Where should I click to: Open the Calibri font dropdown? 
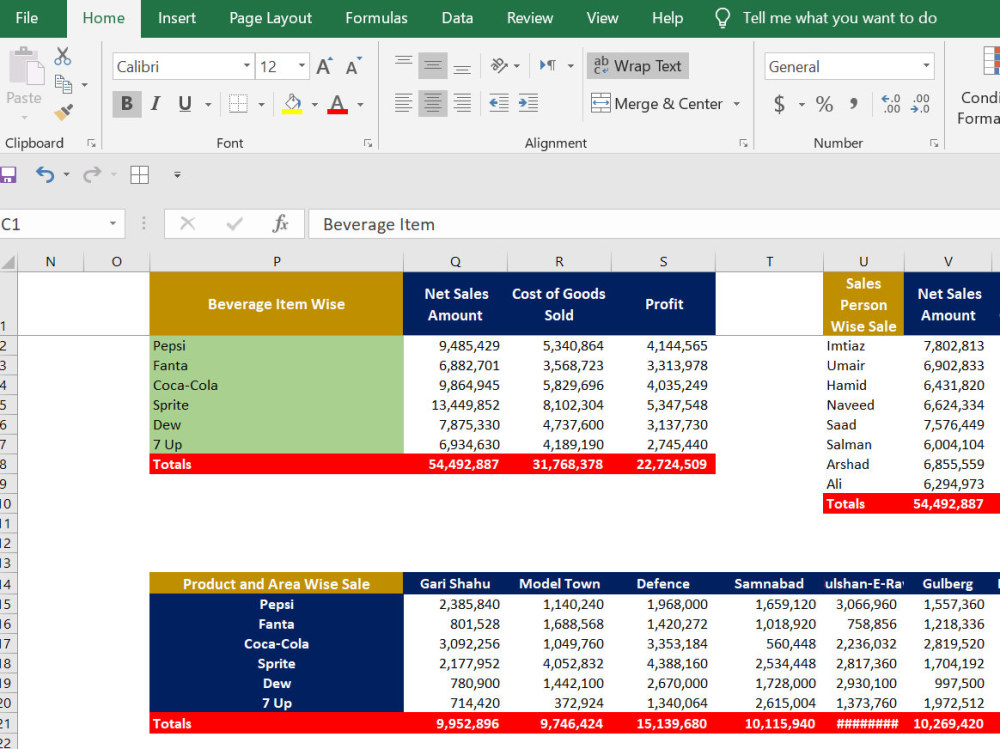click(x=248, y=65)
